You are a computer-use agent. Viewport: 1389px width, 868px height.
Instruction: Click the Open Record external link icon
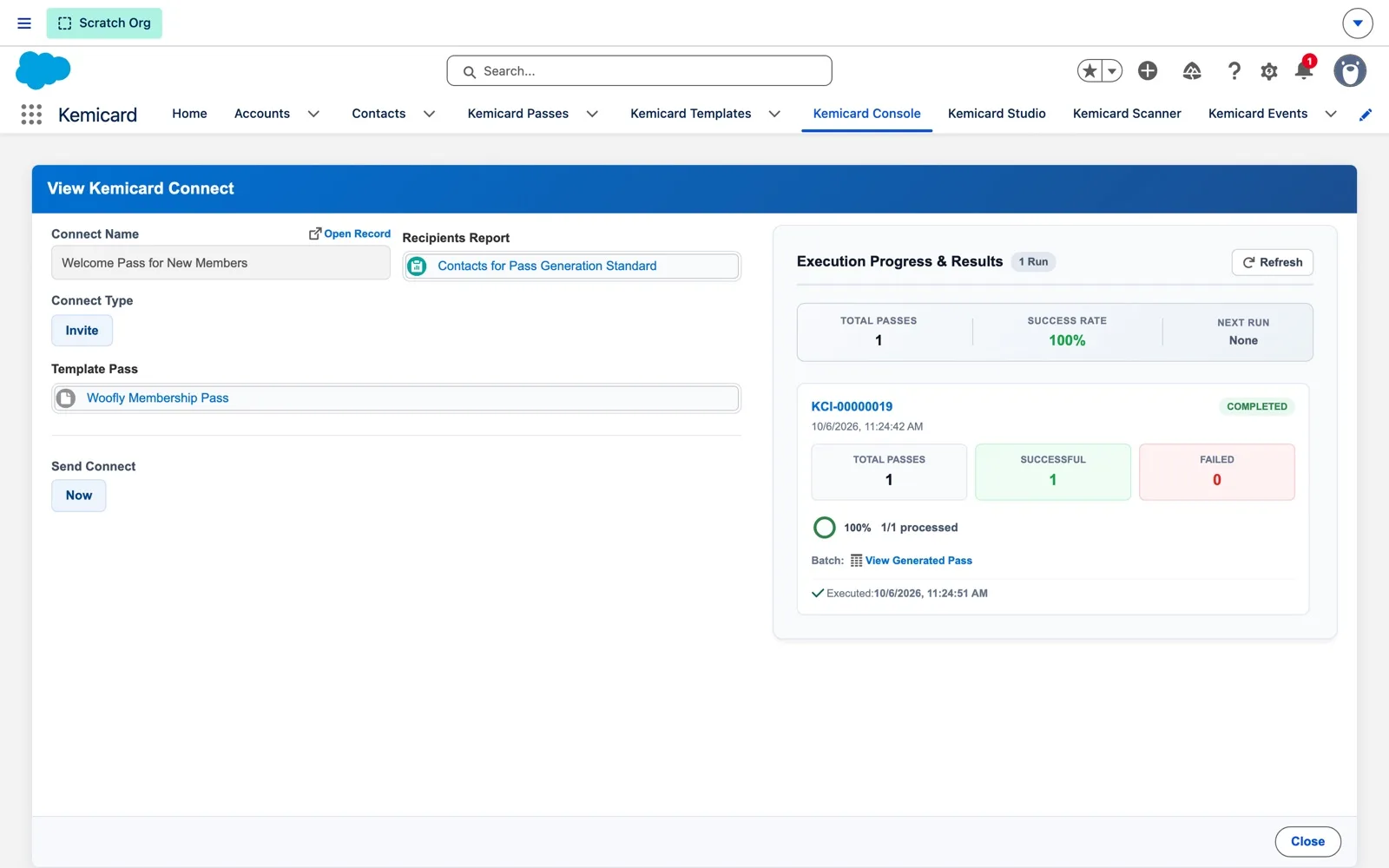[x=315, y=233]
